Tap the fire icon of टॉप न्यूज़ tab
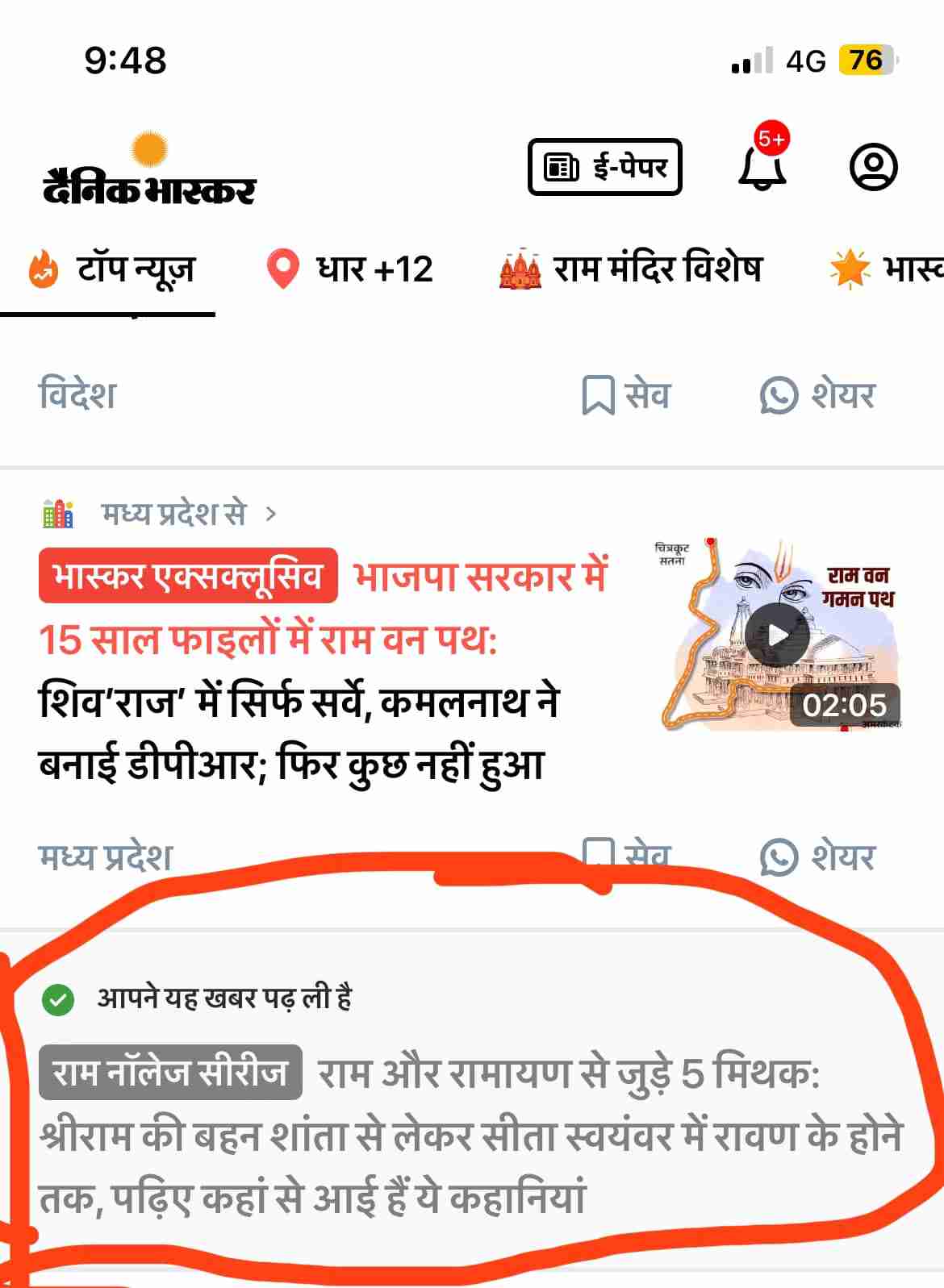Image resolution: width=944 pixels, height=1288 pixels. [x=43, y=269]
